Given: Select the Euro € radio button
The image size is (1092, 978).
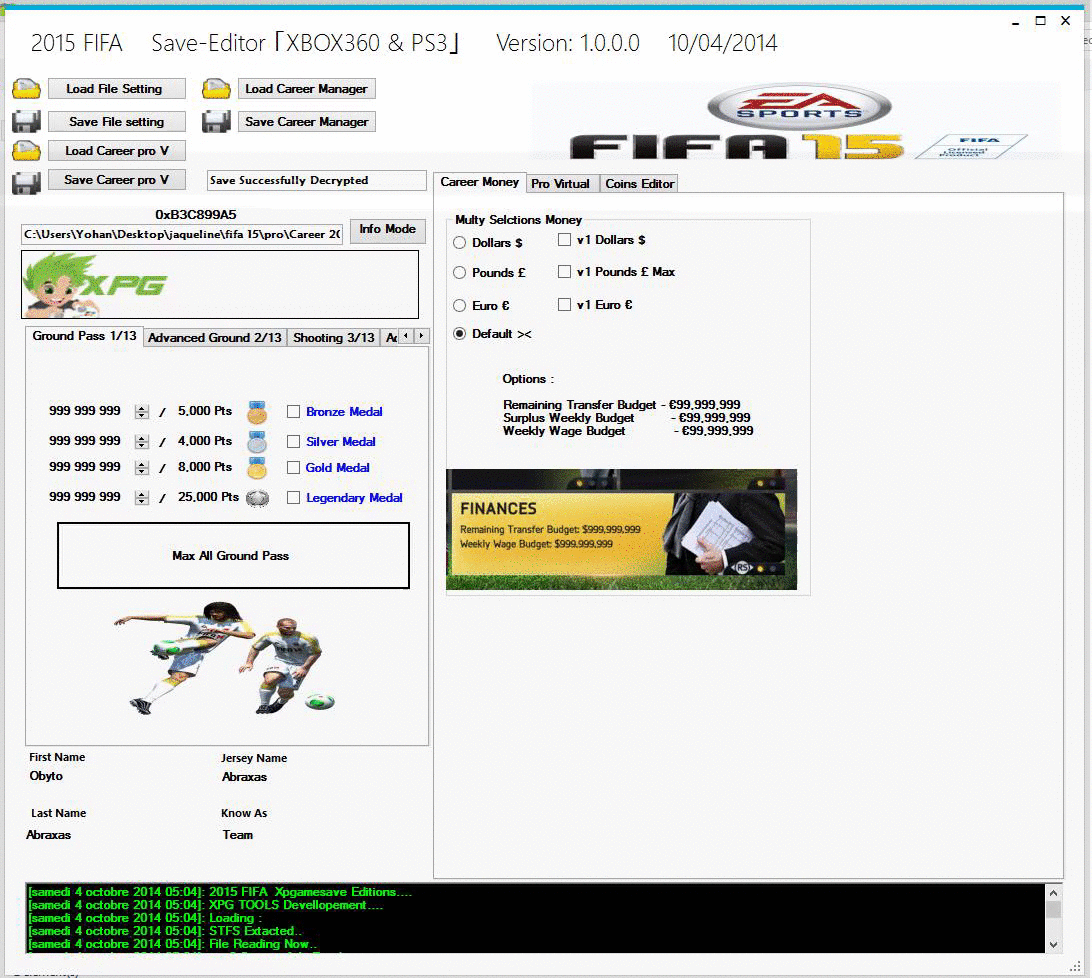Looking at the screenshot, I should point(459,304).
